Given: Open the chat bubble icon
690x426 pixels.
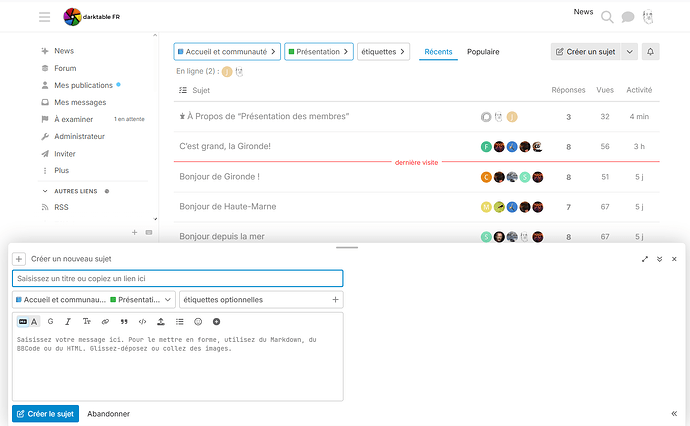Looking at the screenshot, I should point(628,17).
